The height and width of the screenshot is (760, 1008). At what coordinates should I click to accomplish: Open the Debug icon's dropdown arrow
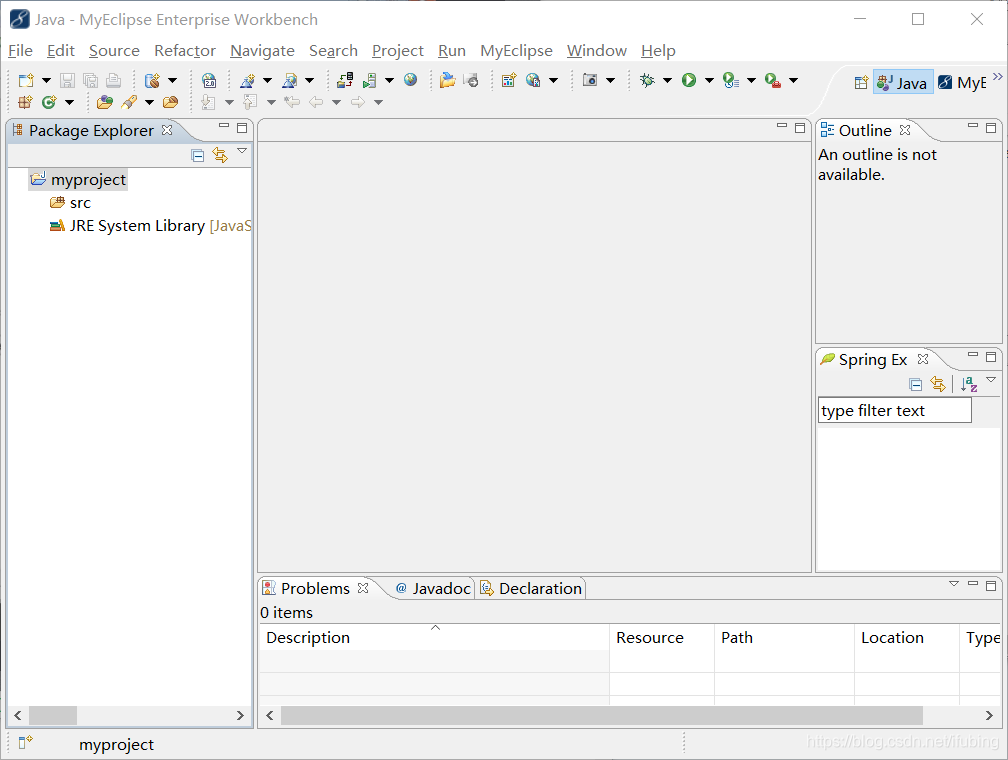pyautogui.click(x=667, y=80)
